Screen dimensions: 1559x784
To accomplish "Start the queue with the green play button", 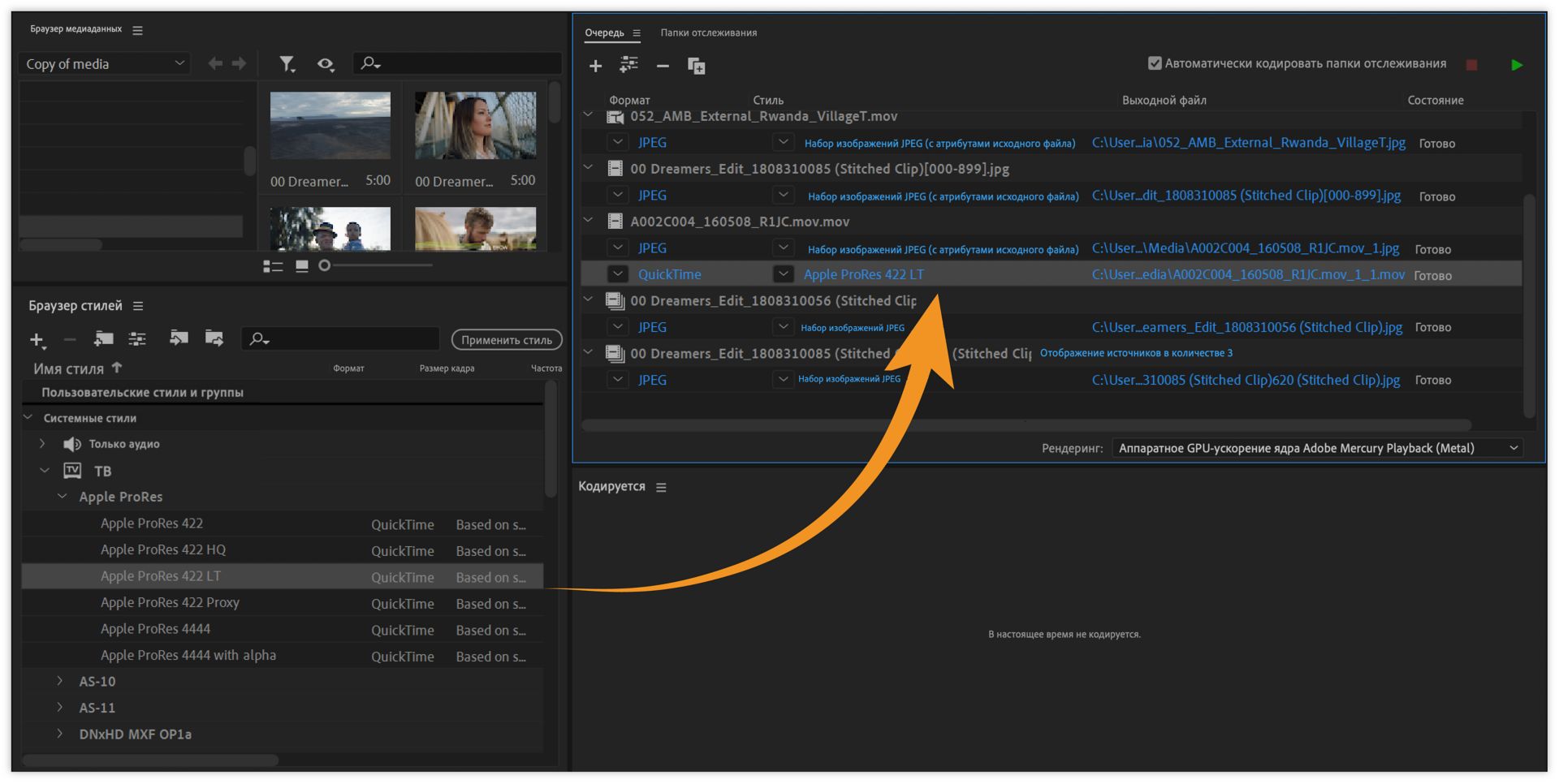I will pyautogui.click(x=1516, y=65).
